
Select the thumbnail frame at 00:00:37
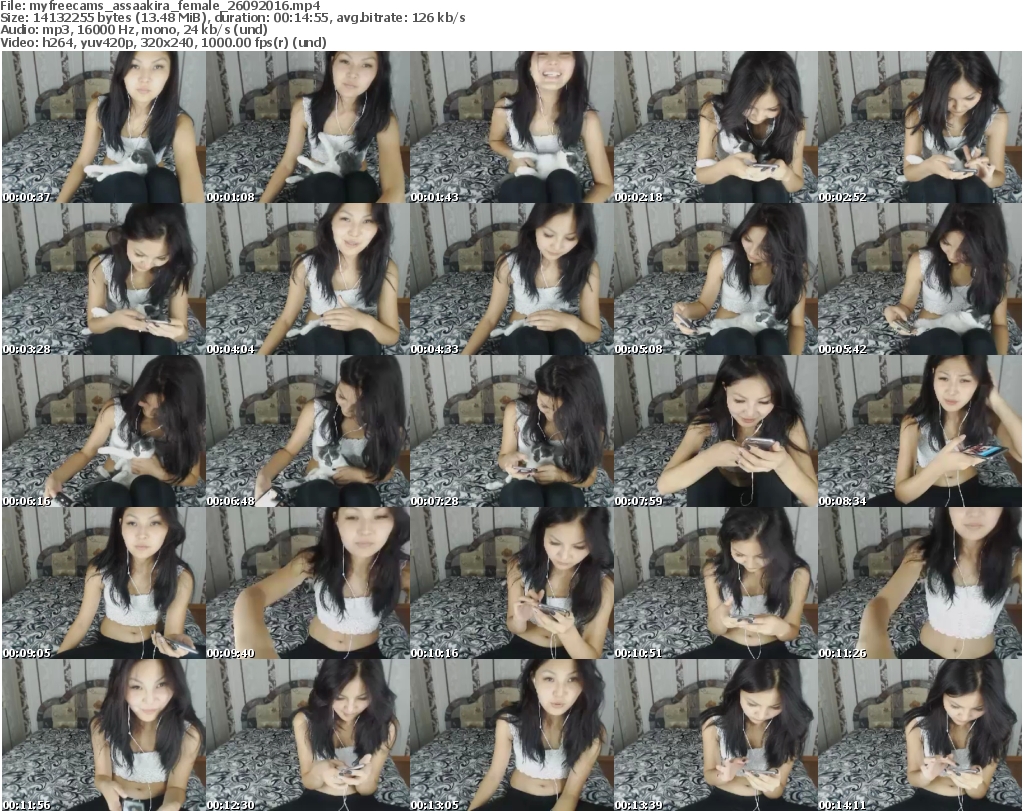point(103,127)
